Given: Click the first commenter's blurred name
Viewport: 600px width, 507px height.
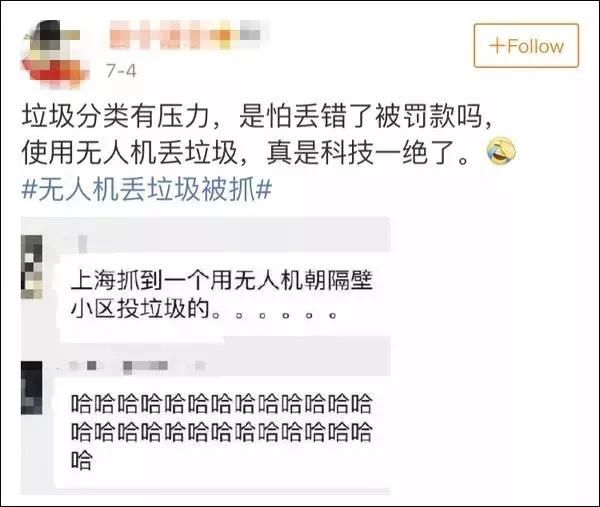Looking at the screenshot, I should [x=82, y=243].
